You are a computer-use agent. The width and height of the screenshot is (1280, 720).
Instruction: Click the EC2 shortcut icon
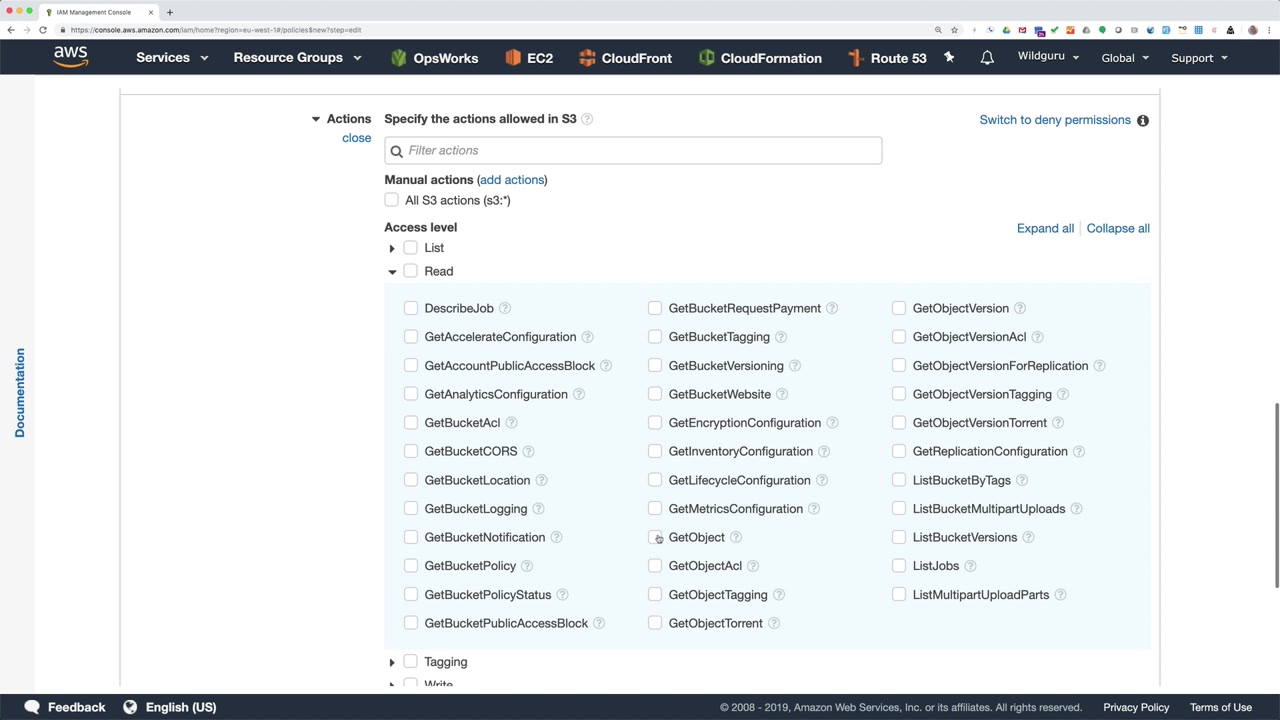(x=513, y=58)
